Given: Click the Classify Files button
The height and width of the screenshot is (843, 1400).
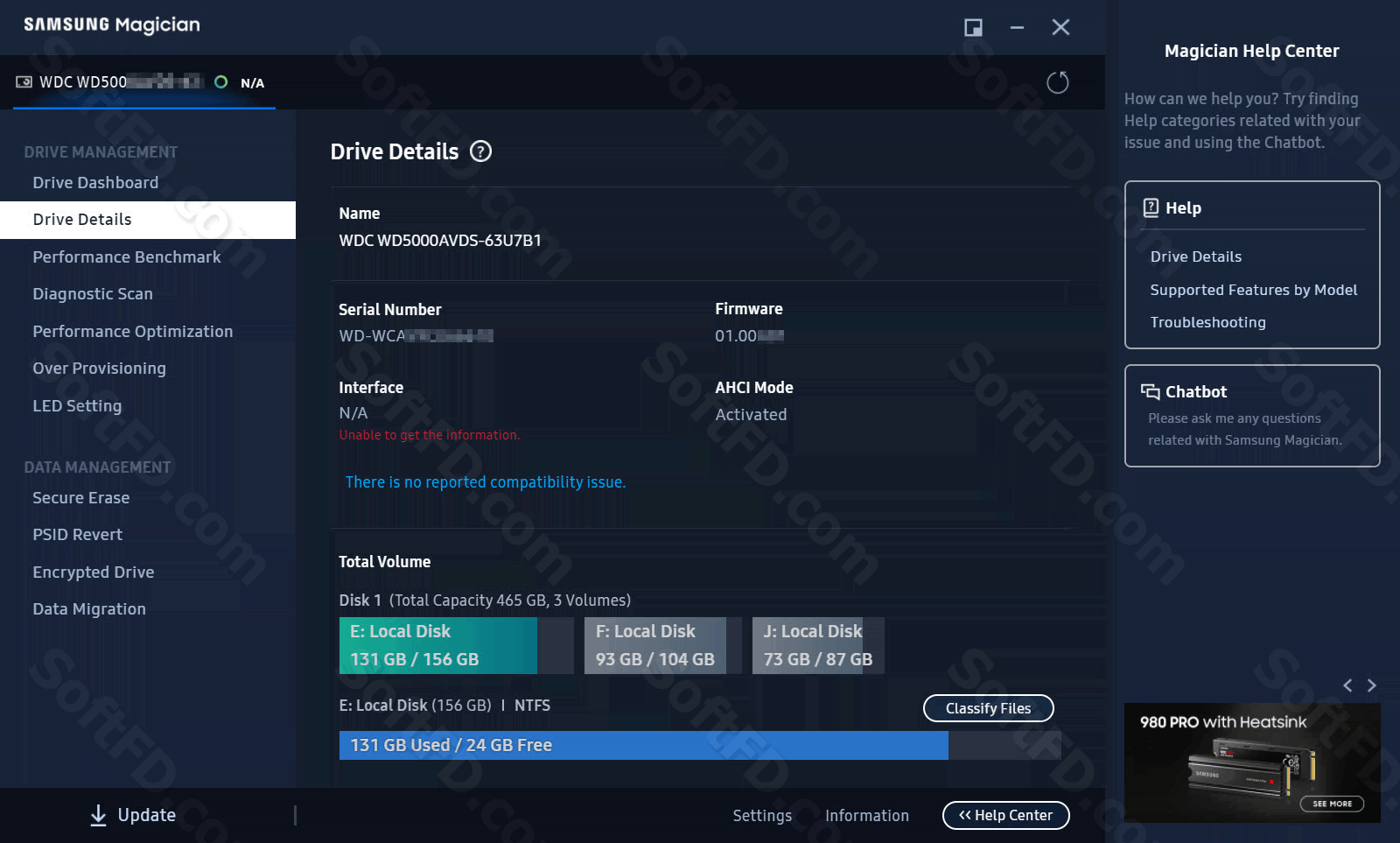Looking at the screenshot, I should coord(988,708).
